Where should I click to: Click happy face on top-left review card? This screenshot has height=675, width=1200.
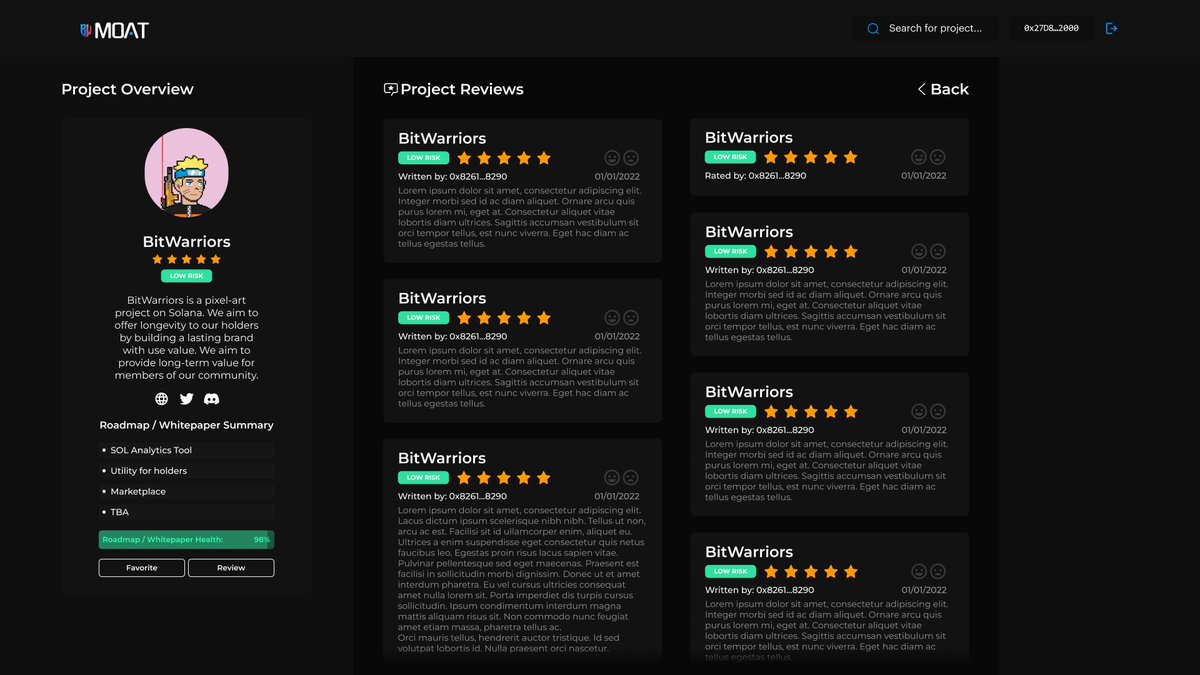(612, 158)
